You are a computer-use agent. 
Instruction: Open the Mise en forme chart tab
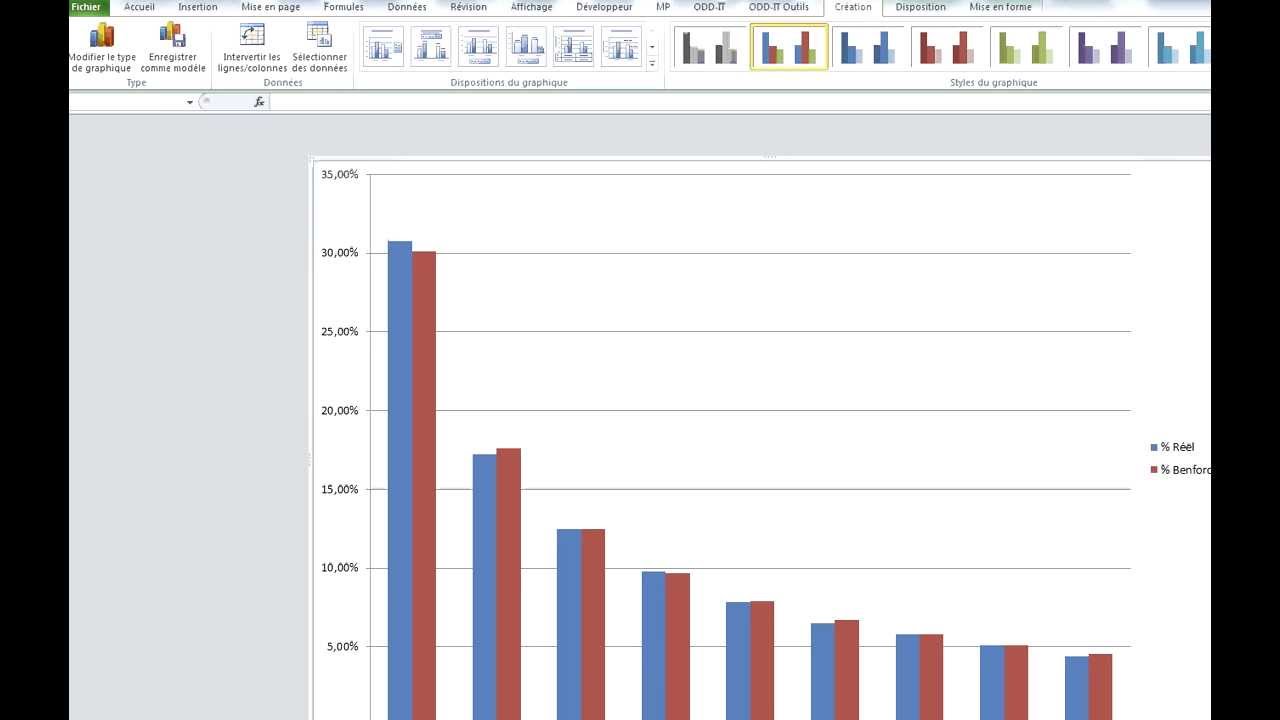(1000, 7)
